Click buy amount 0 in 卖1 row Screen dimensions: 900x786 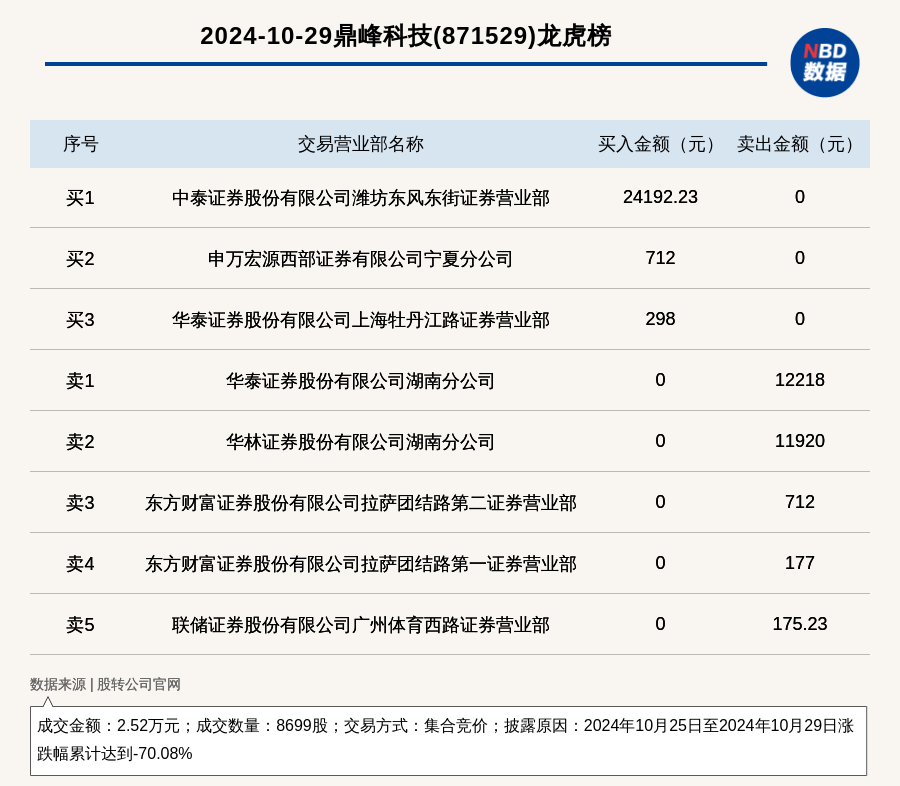click(x=660, y=380)
